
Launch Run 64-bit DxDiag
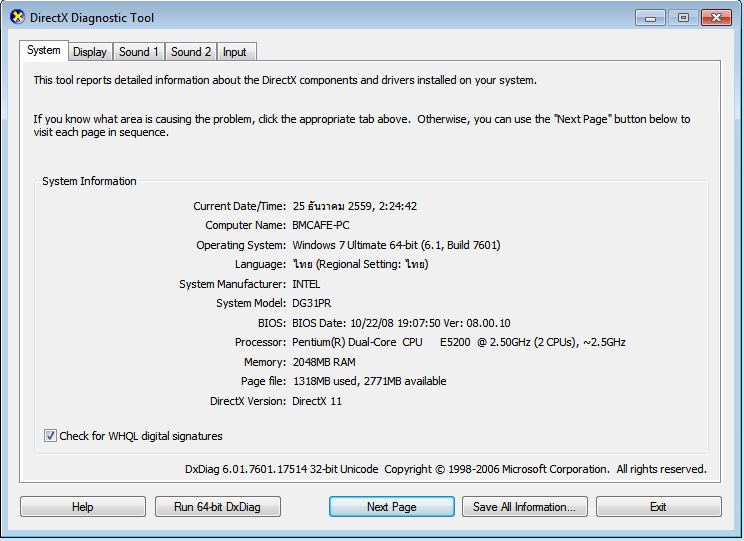[217, 507]
